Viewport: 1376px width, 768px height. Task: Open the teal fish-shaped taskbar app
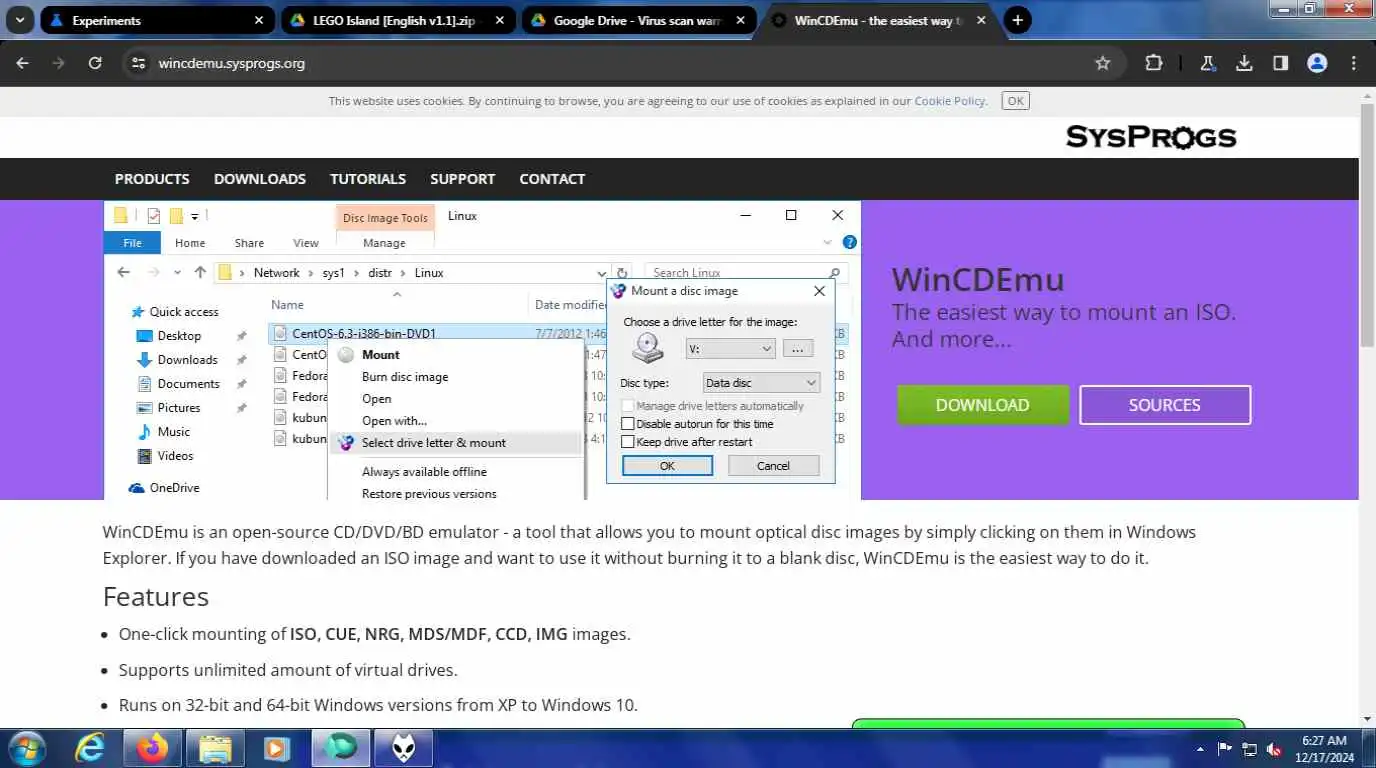pos(340,748)
